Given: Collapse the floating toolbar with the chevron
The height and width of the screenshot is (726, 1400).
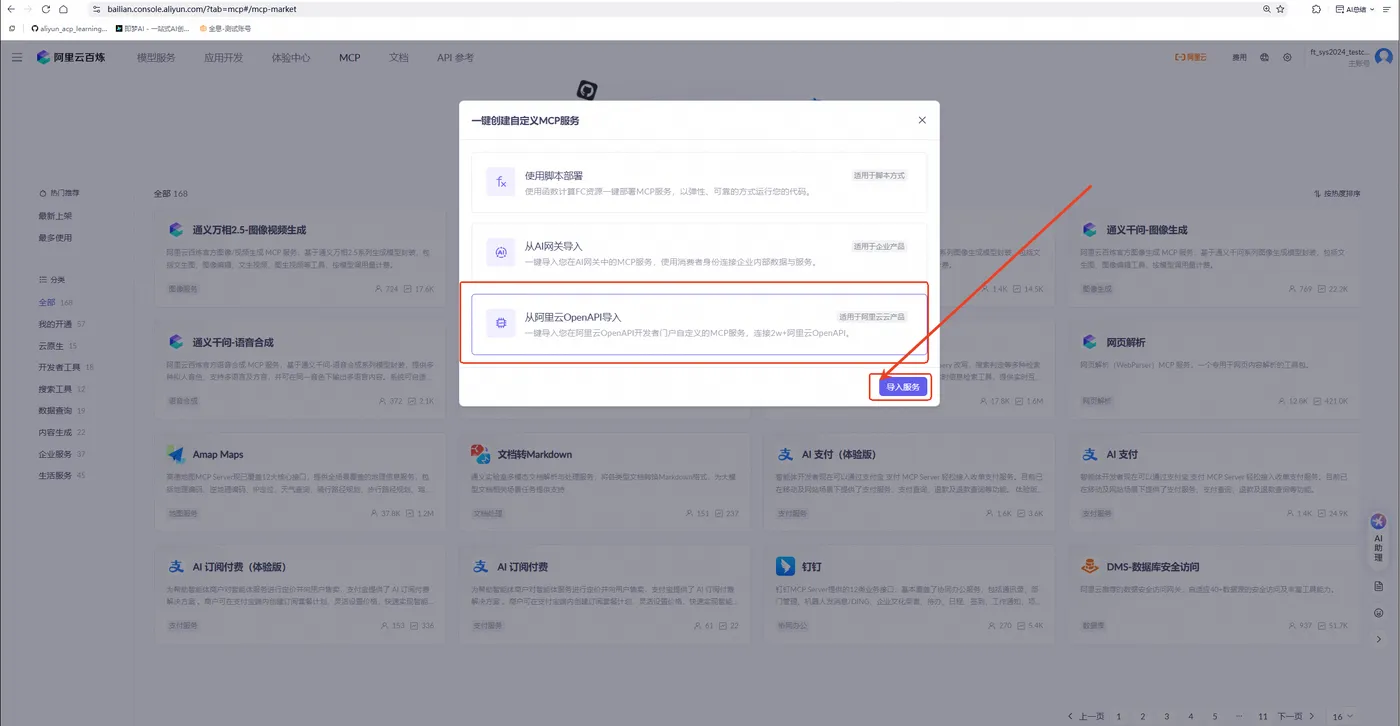Looking at the screenshot, I should coord(1378,639).
